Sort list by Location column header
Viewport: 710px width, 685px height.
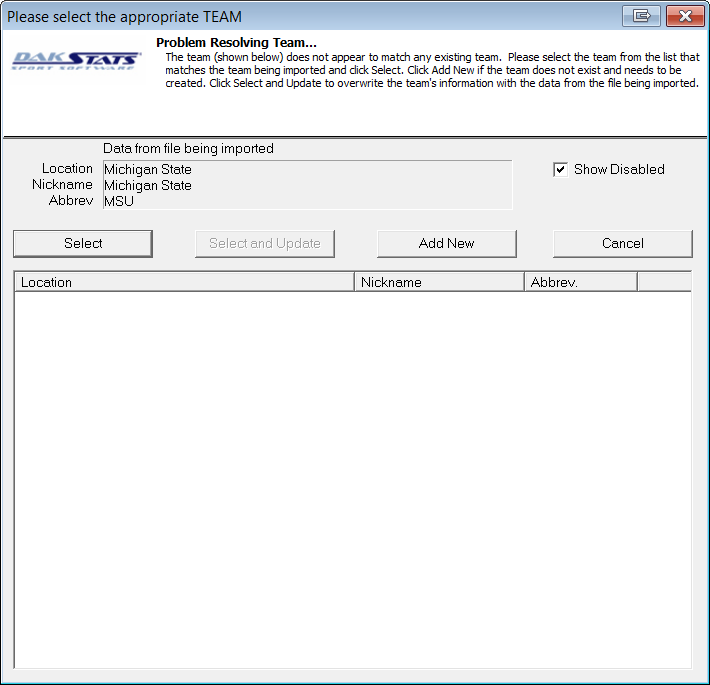[184, 282]
